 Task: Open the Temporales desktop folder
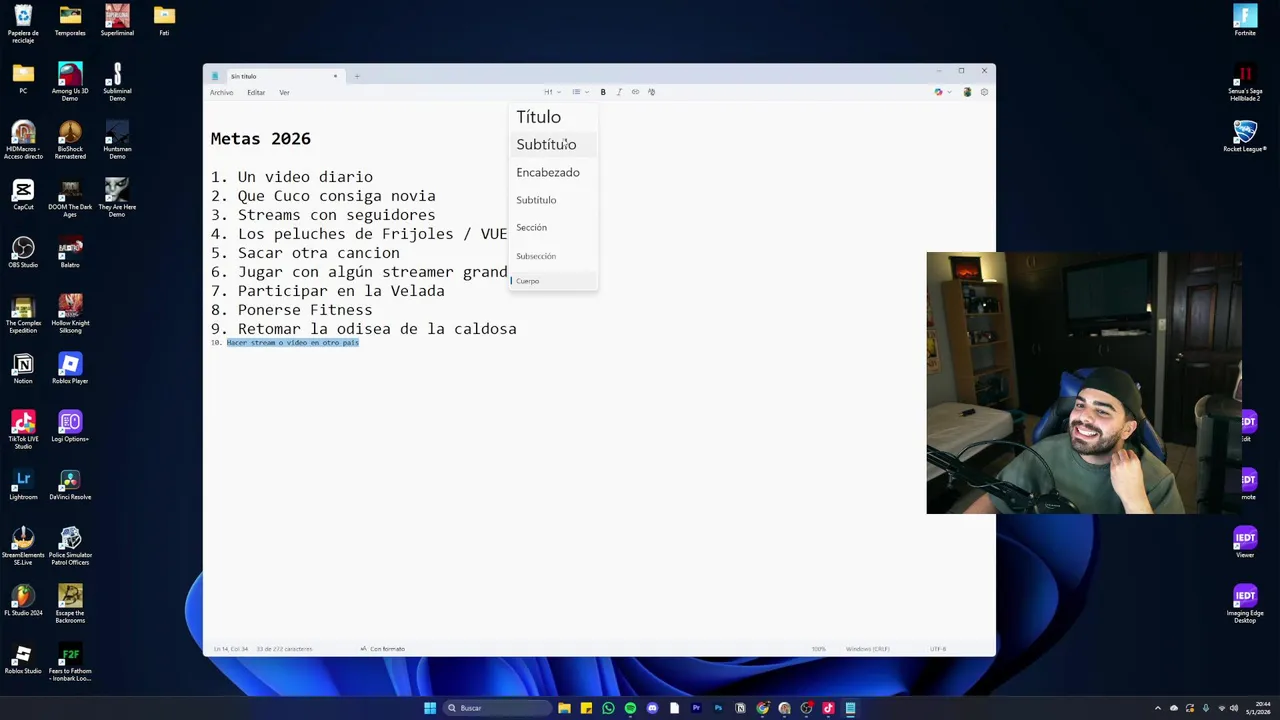point(70,21)
